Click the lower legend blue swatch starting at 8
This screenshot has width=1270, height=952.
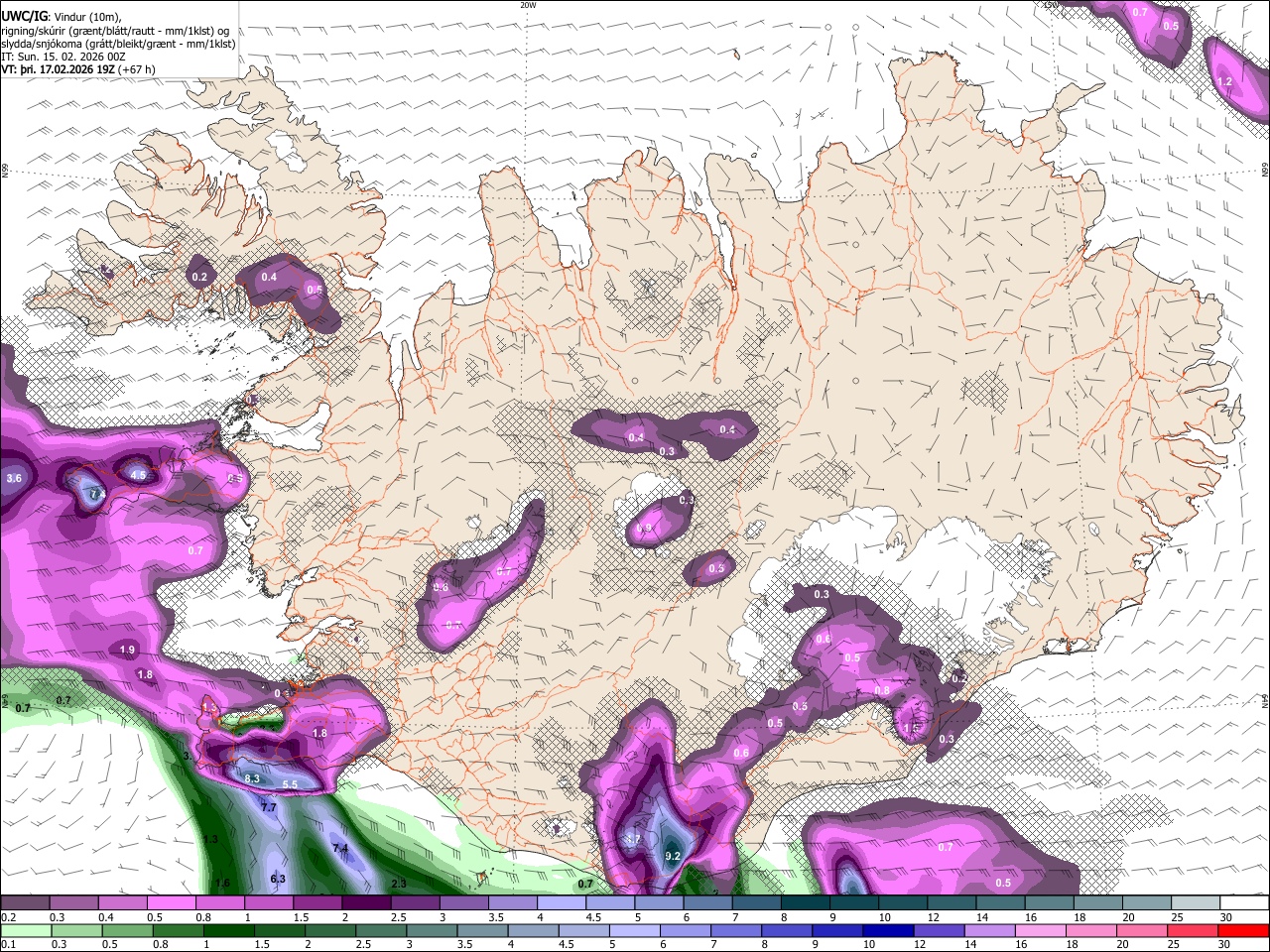789,930
